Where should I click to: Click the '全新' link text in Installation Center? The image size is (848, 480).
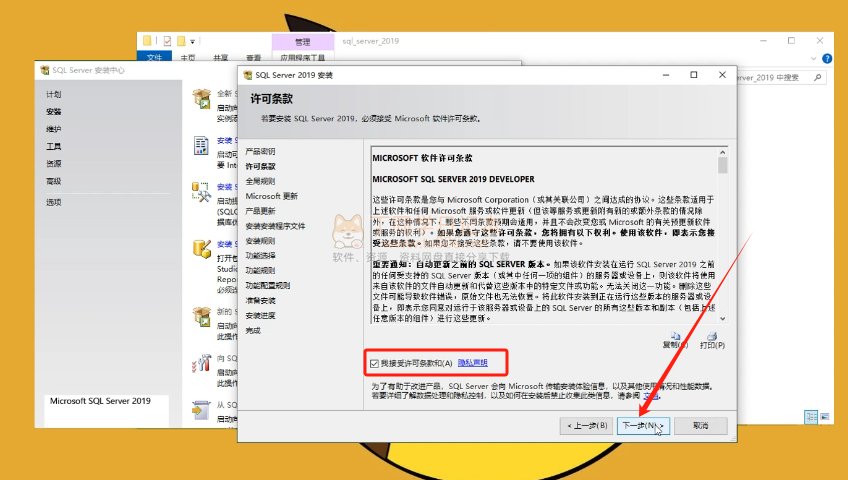pos(225,94)
